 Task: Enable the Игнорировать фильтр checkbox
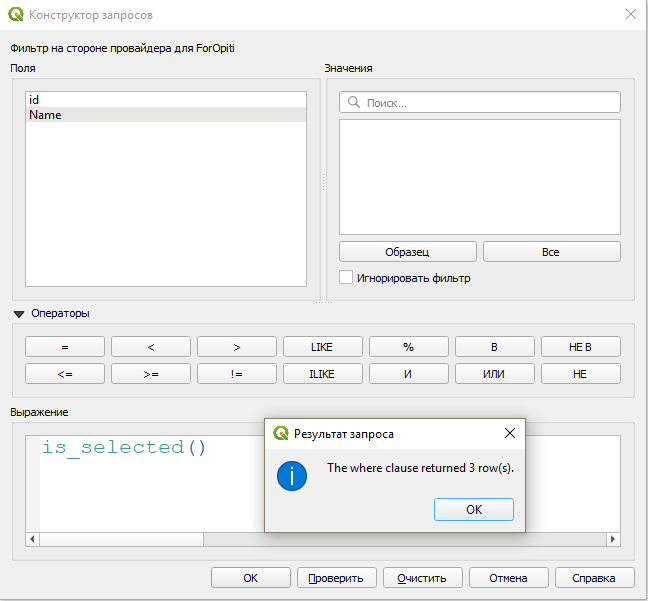click(x=346, y=278)
